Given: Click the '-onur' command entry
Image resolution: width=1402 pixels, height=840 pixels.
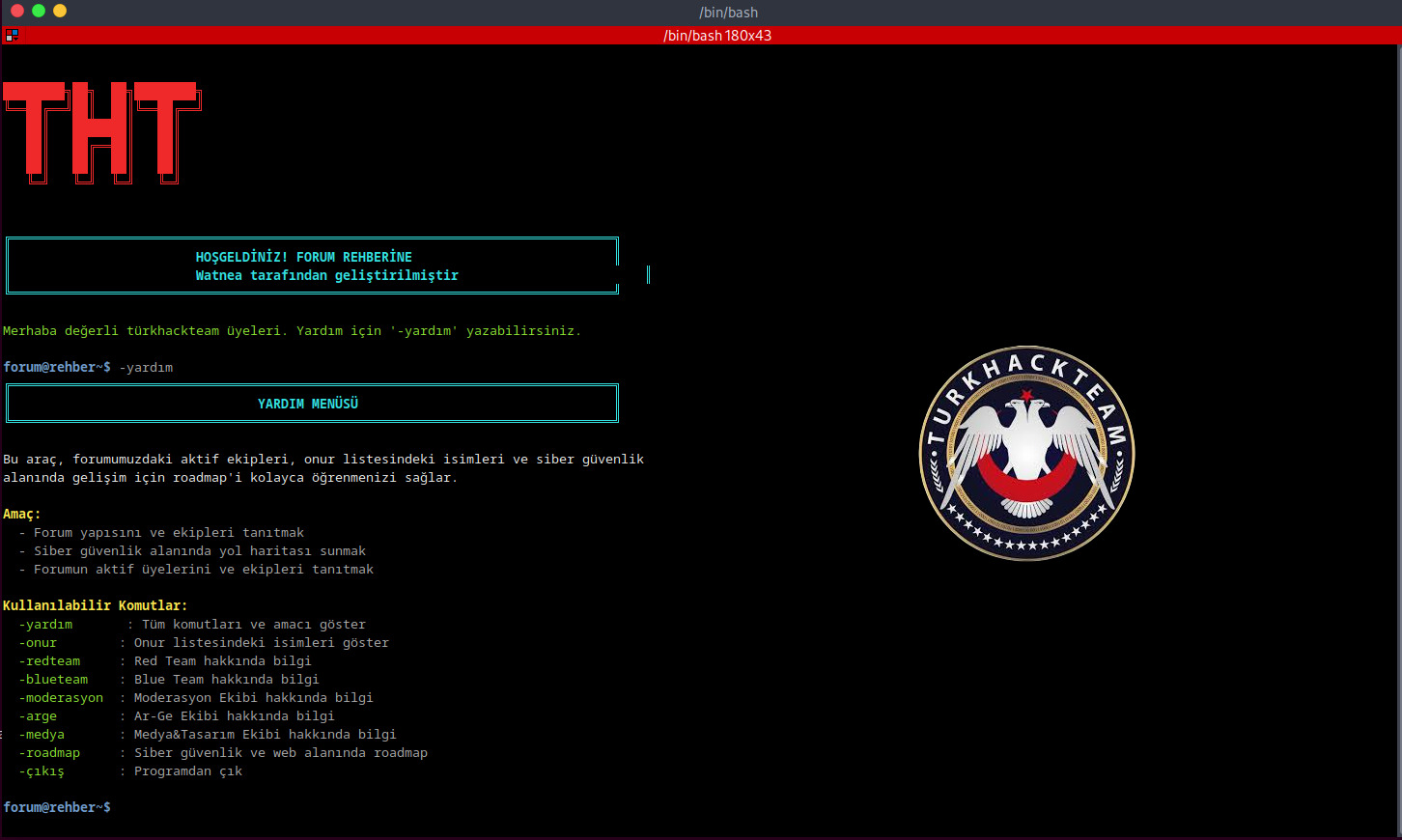Looking at the screenshot, I should pos(38,642).
